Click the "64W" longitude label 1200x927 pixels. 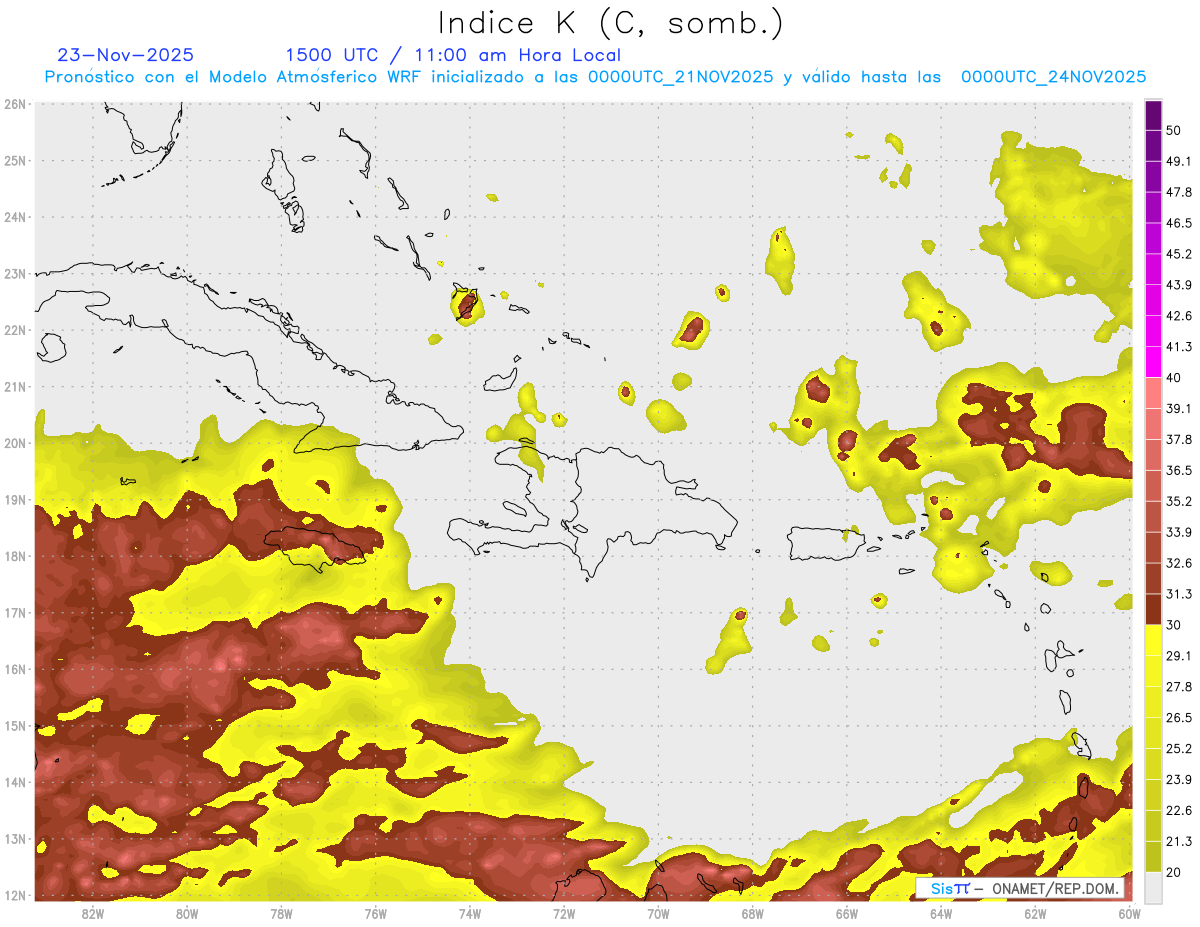click(x=941, y=914)
